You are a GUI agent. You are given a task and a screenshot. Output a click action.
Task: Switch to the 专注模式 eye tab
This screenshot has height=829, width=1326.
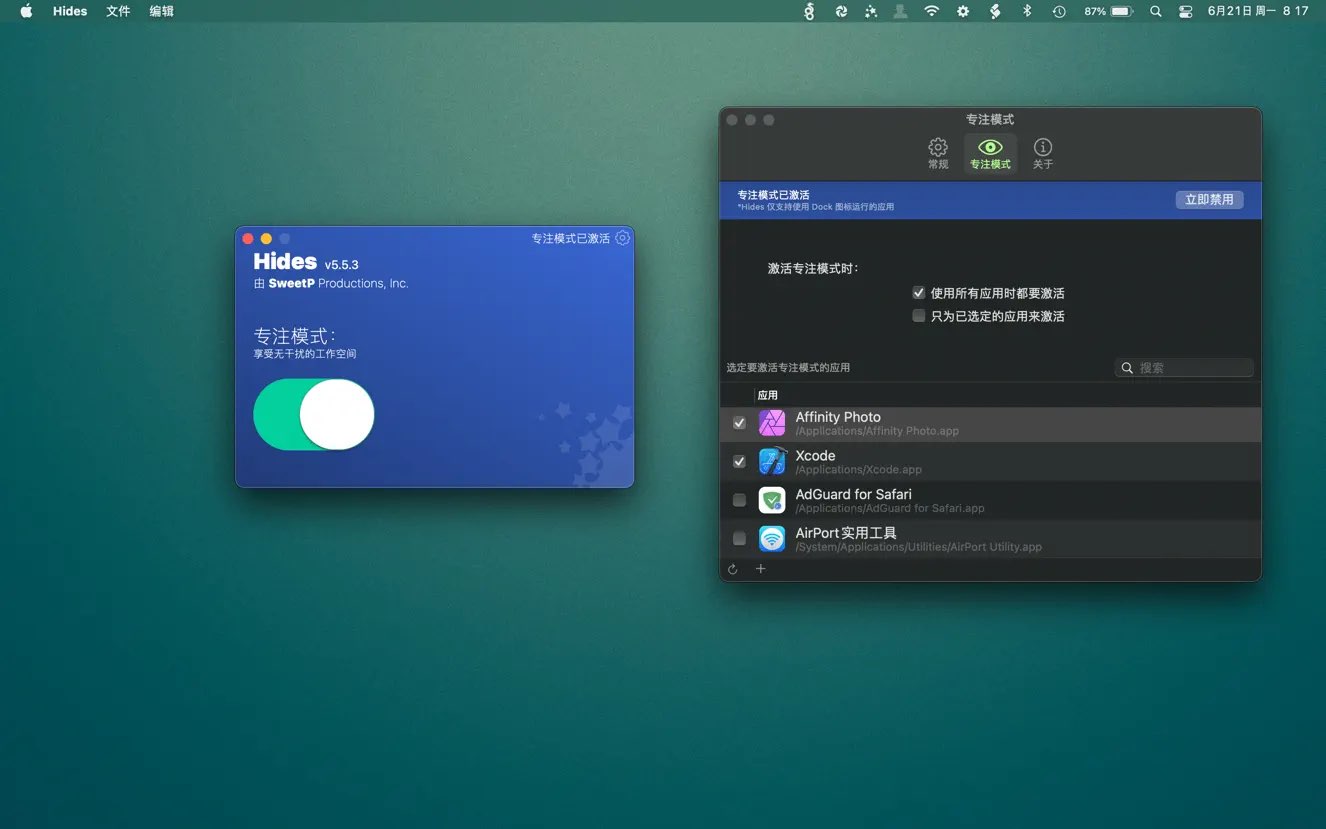[990, 153]
